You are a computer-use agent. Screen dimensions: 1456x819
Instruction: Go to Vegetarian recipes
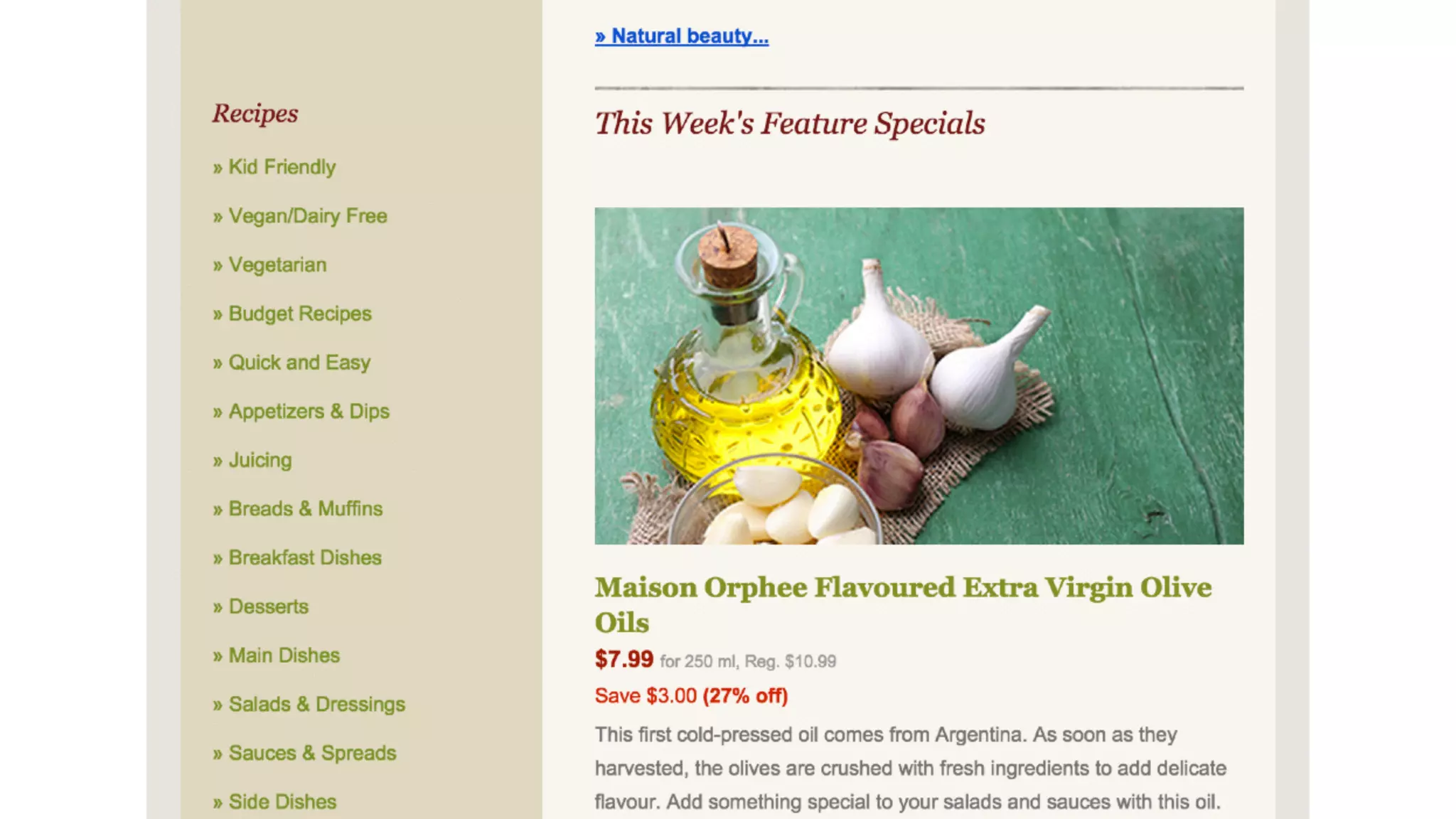269,265
